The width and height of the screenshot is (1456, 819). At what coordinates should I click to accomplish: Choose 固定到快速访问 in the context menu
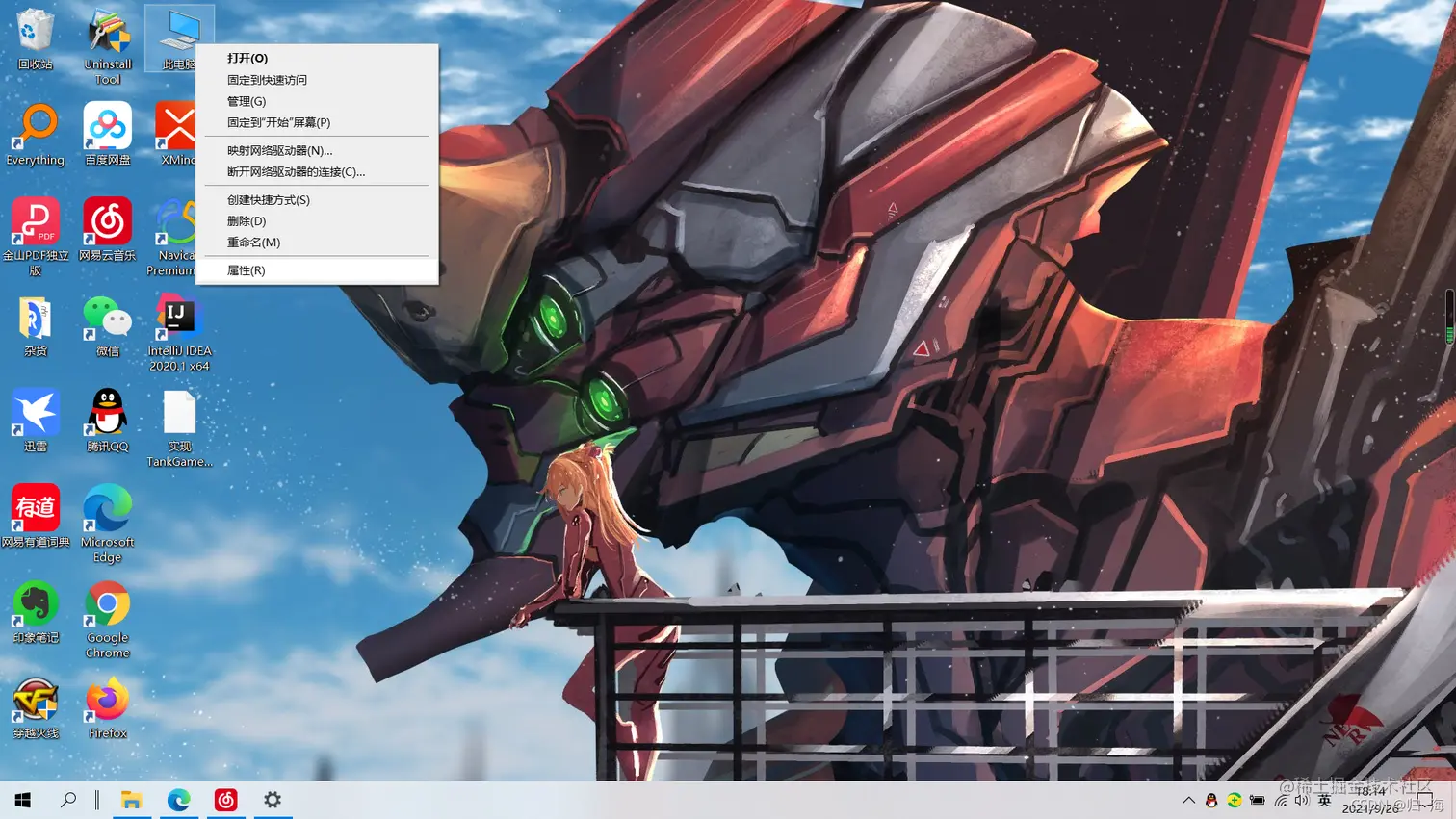pyautogui.click(x=317, y=80)
